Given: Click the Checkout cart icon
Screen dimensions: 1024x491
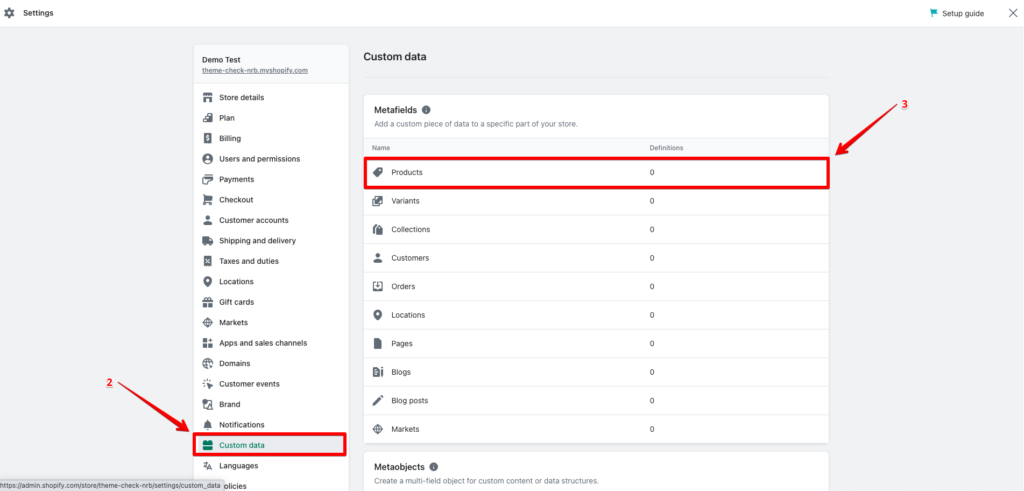Looking at the screenshot, I should pos(208,200).
